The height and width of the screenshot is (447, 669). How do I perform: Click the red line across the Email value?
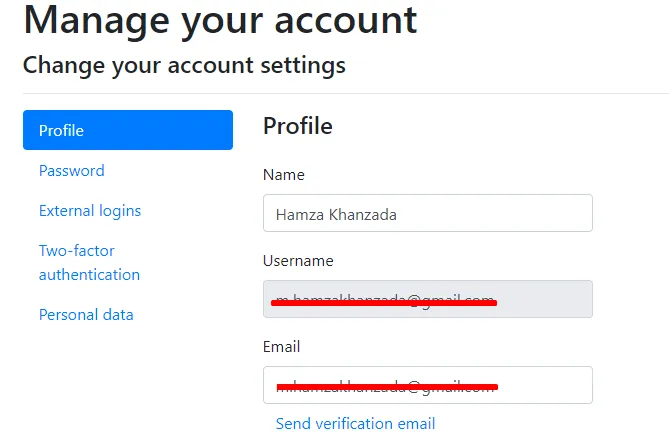[x=387, y=385]
